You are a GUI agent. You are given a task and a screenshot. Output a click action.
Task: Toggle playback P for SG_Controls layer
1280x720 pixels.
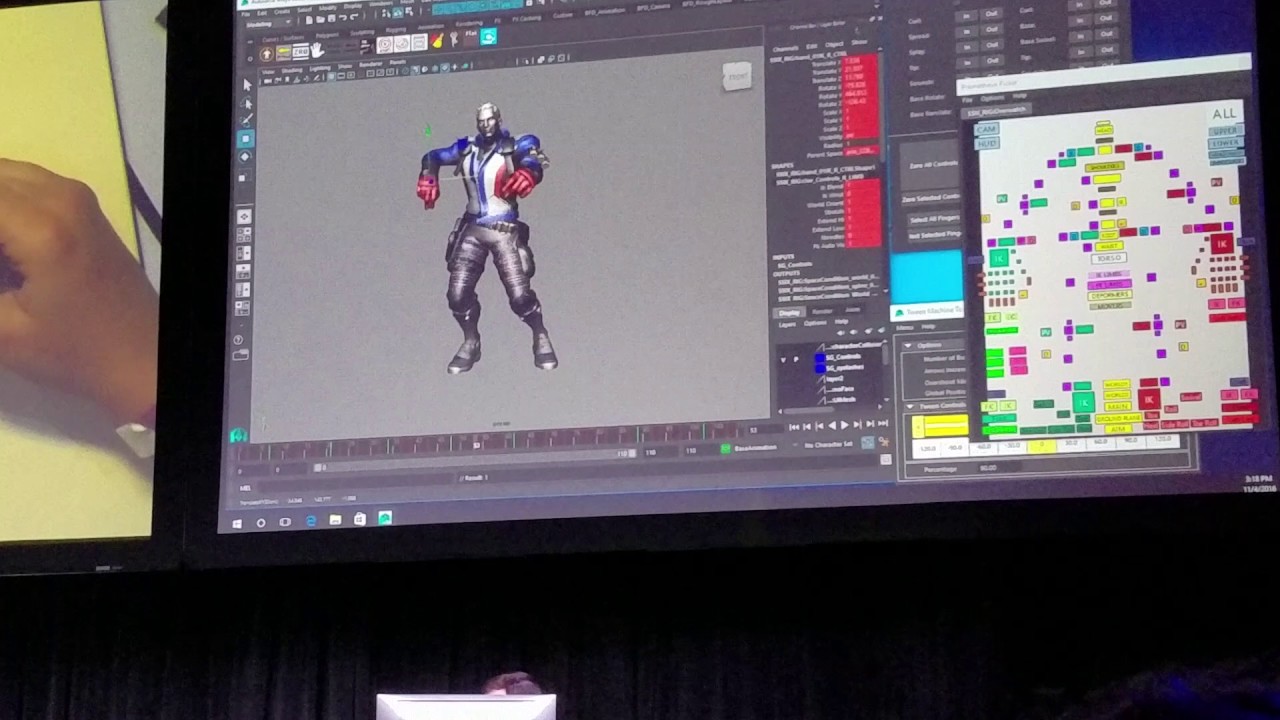click(796, 357)
